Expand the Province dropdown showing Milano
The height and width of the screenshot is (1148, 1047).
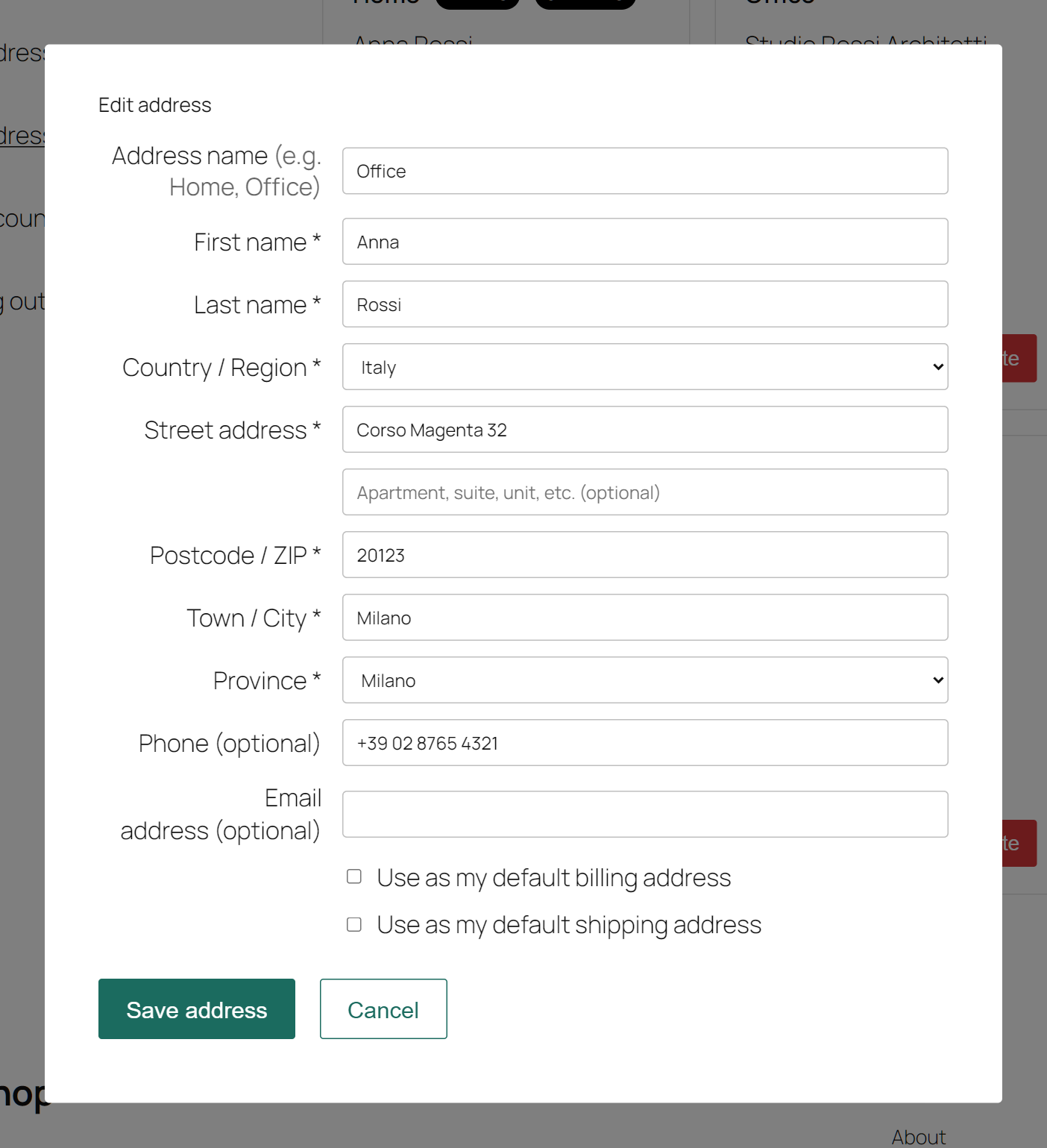click(x=645, y=680)
